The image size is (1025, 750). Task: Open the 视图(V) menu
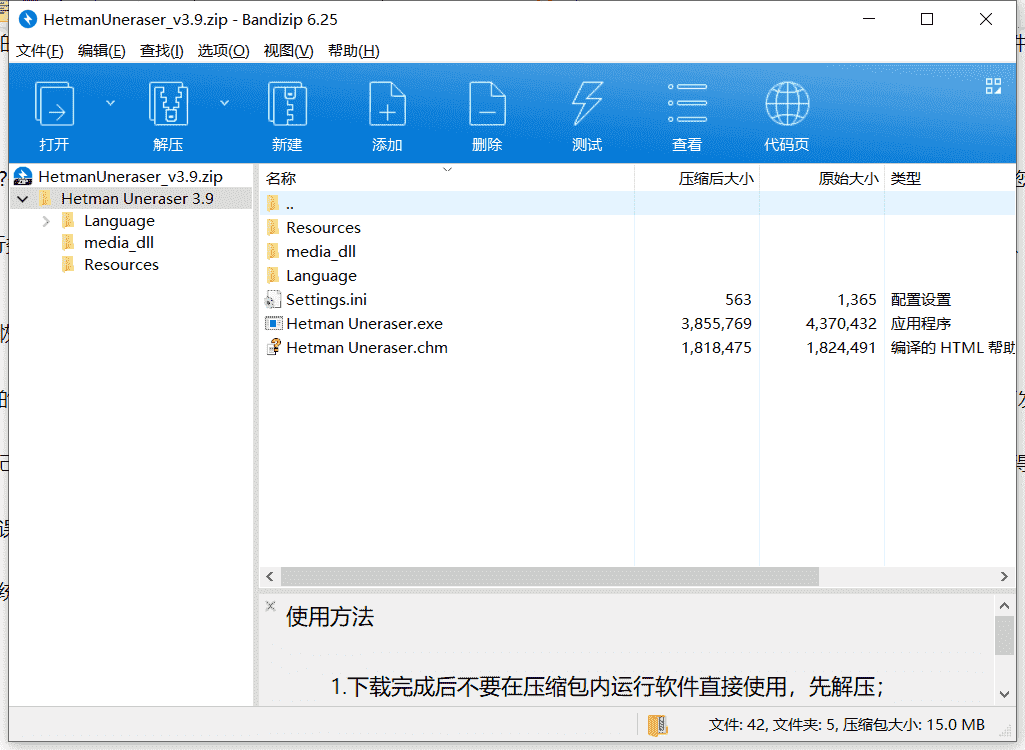tap(288, 51)
